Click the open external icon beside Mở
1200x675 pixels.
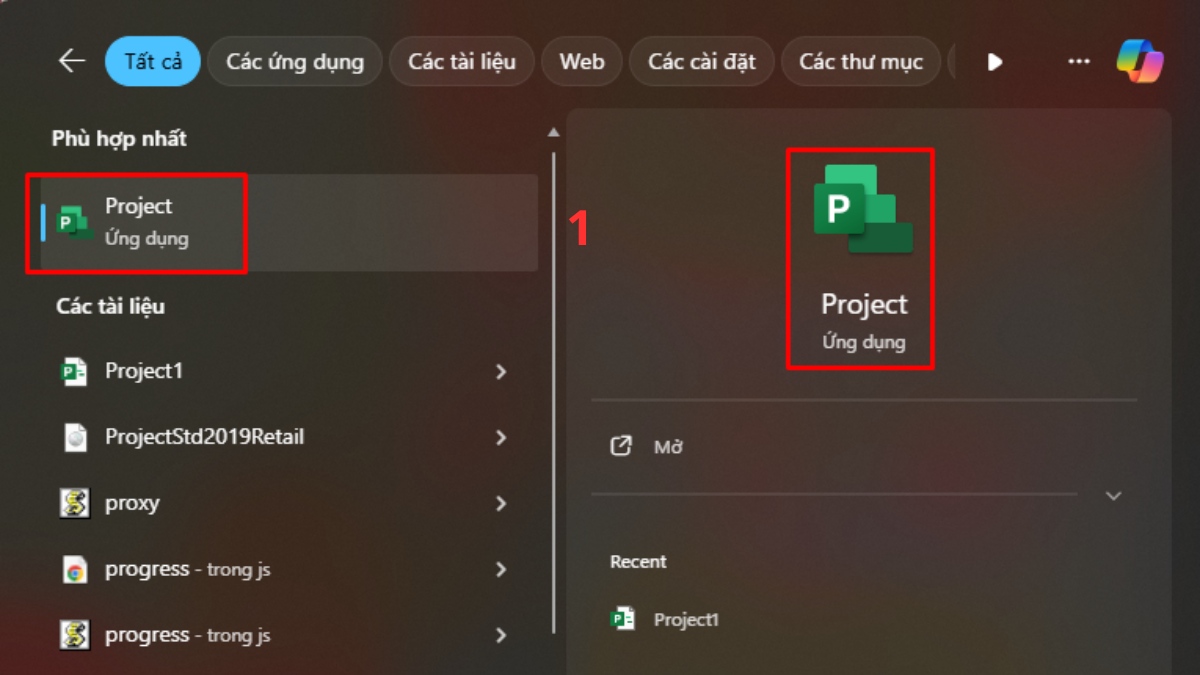621,446
